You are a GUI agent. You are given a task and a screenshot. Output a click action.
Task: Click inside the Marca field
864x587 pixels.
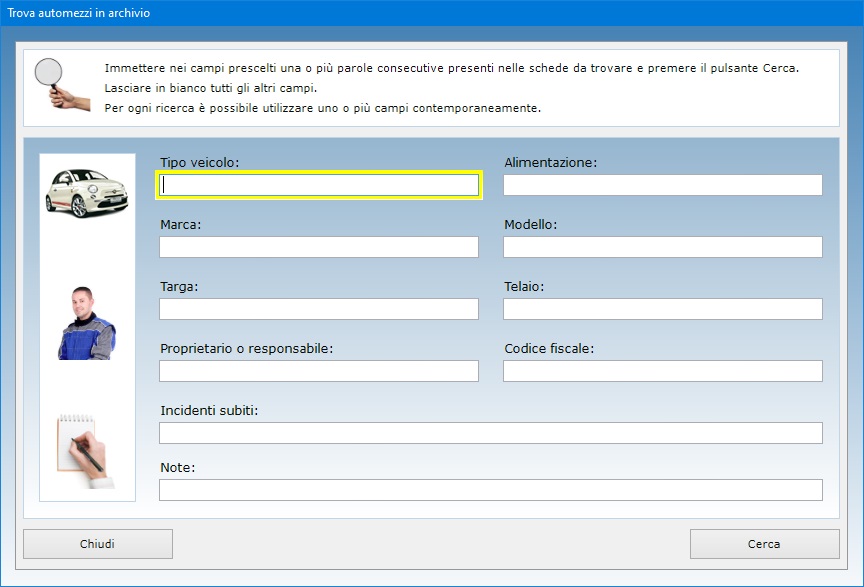click(x=319, y=247)
